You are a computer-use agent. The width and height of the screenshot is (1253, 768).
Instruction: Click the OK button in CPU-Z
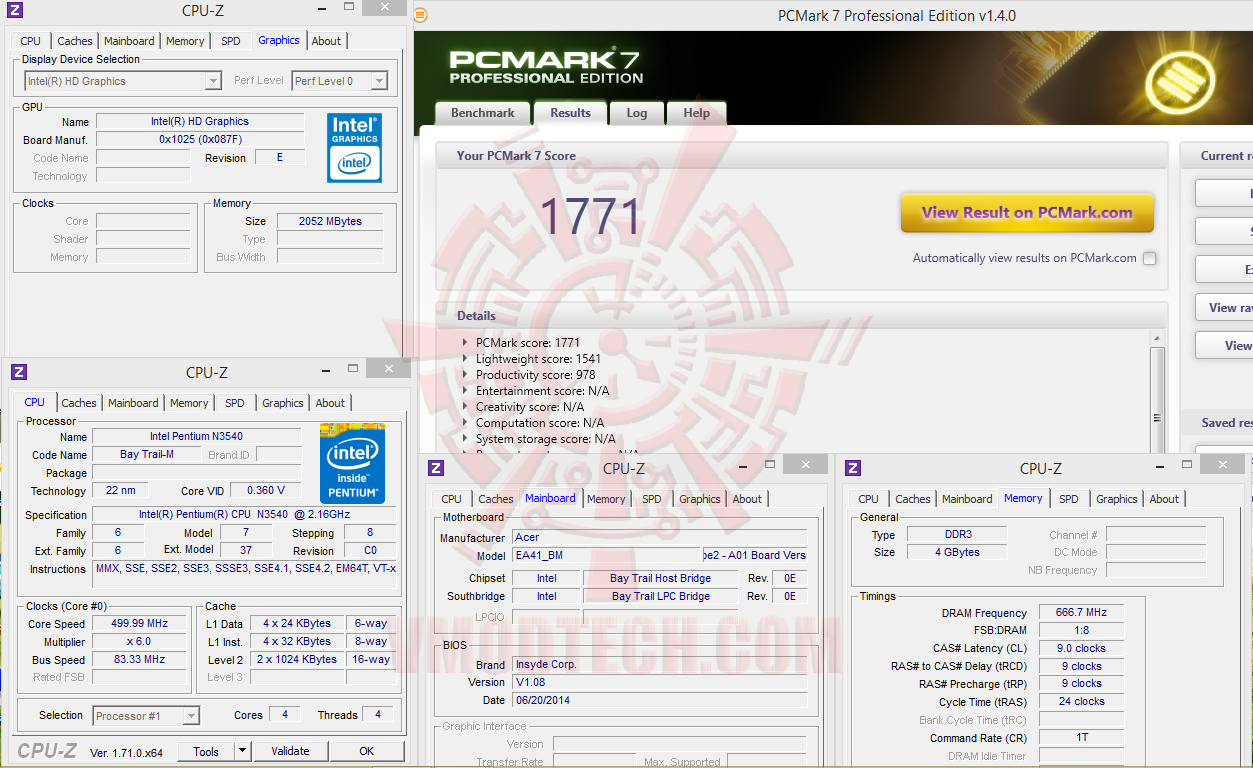tap(367, 751)
